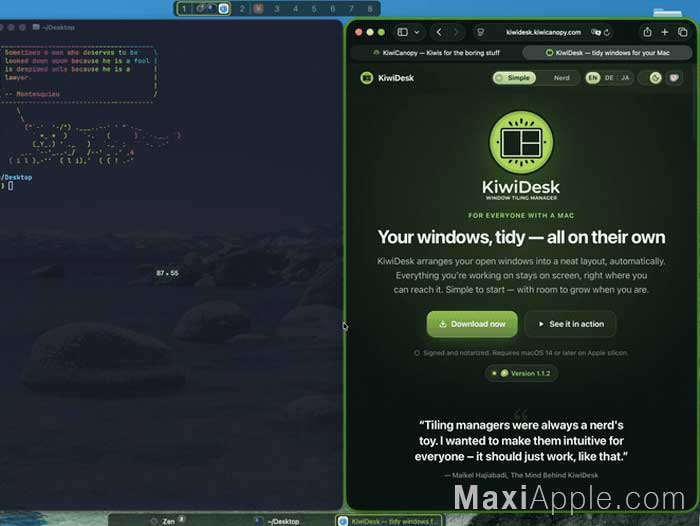
Task: Click the Maikel Hajiabadi attribution line
Action: click(521, 475)
